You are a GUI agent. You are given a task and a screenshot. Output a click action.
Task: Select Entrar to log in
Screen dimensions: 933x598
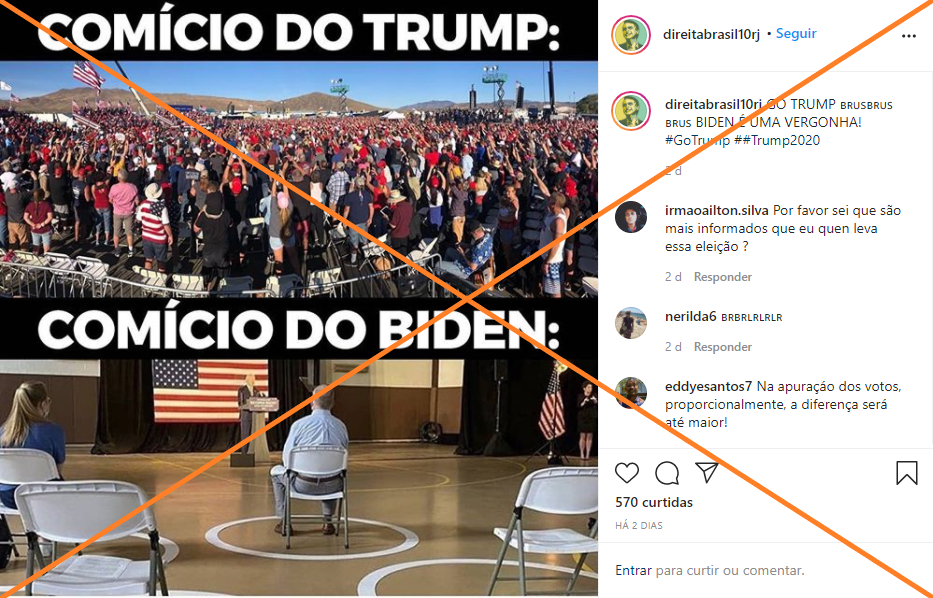coord(633,570)
